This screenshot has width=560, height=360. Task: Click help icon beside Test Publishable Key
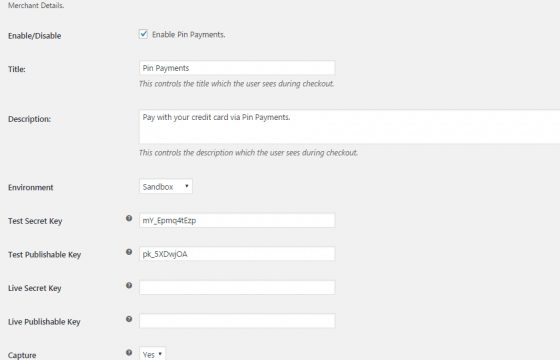tap(129, 252)
